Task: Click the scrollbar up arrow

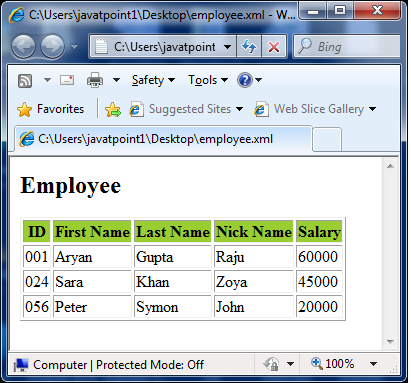Action: (391, 166)
